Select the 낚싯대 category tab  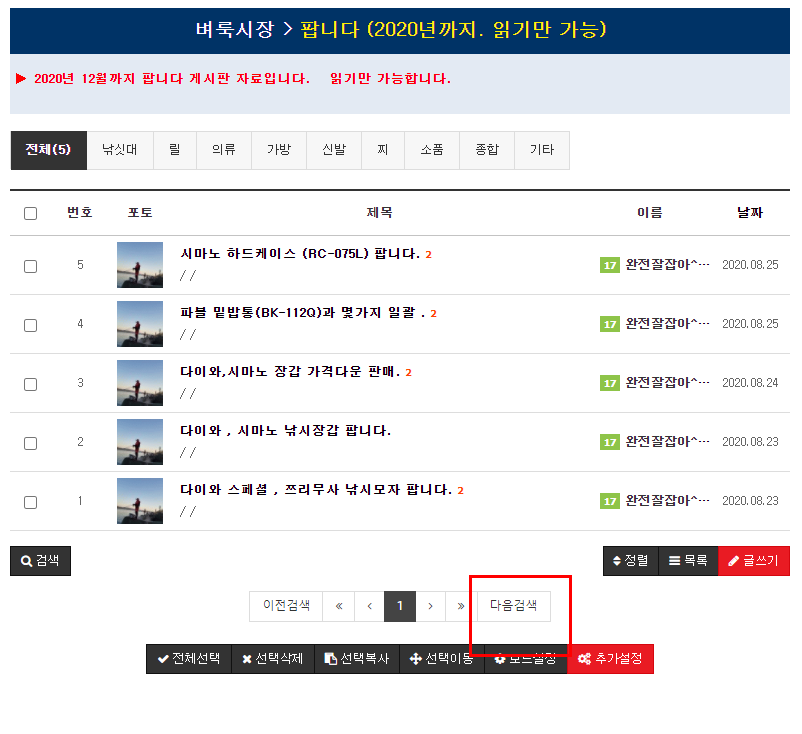click(119, 150)
